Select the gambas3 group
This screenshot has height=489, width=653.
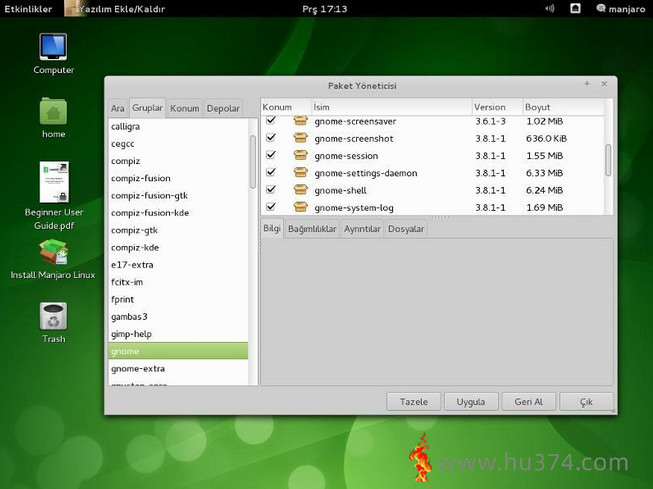[178, 317]
